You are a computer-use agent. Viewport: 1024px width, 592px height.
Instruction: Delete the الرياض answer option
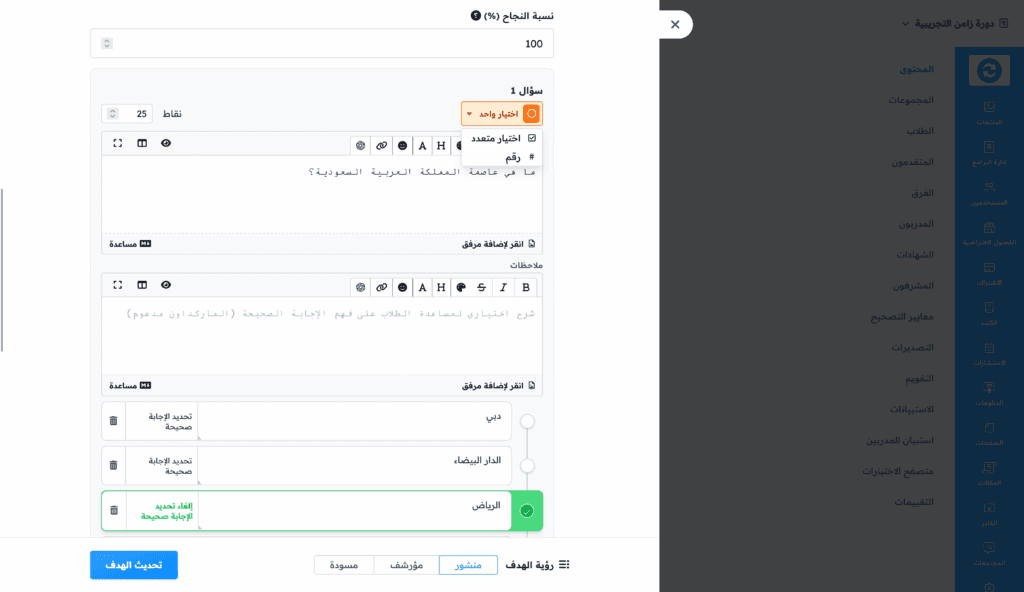[114, 510]
